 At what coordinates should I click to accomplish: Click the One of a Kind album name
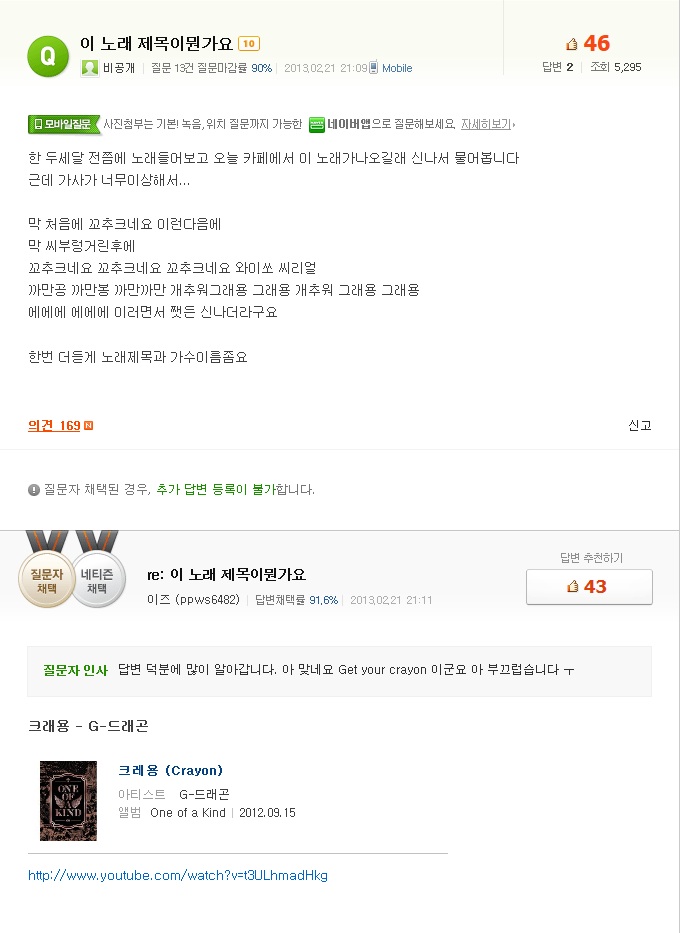[x=188, y=813]
